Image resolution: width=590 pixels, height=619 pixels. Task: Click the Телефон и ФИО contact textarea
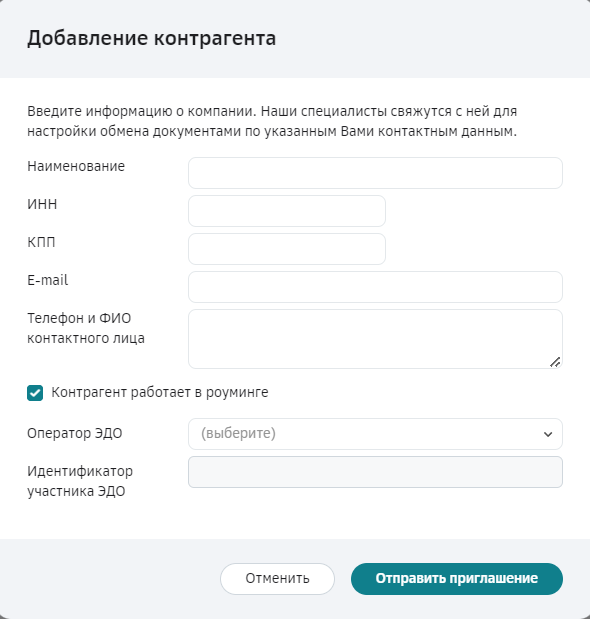pyautogui.click(x=375, y=339)
